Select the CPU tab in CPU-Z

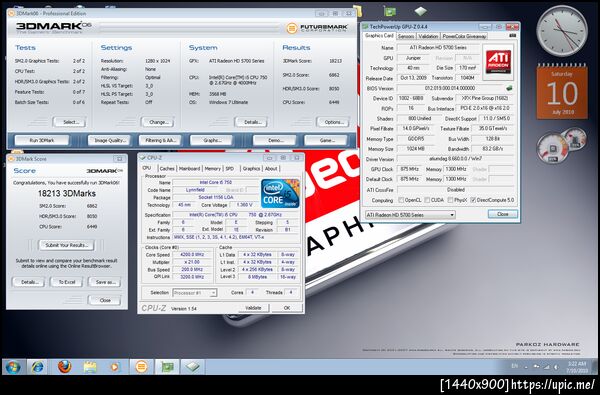[147, 168]
